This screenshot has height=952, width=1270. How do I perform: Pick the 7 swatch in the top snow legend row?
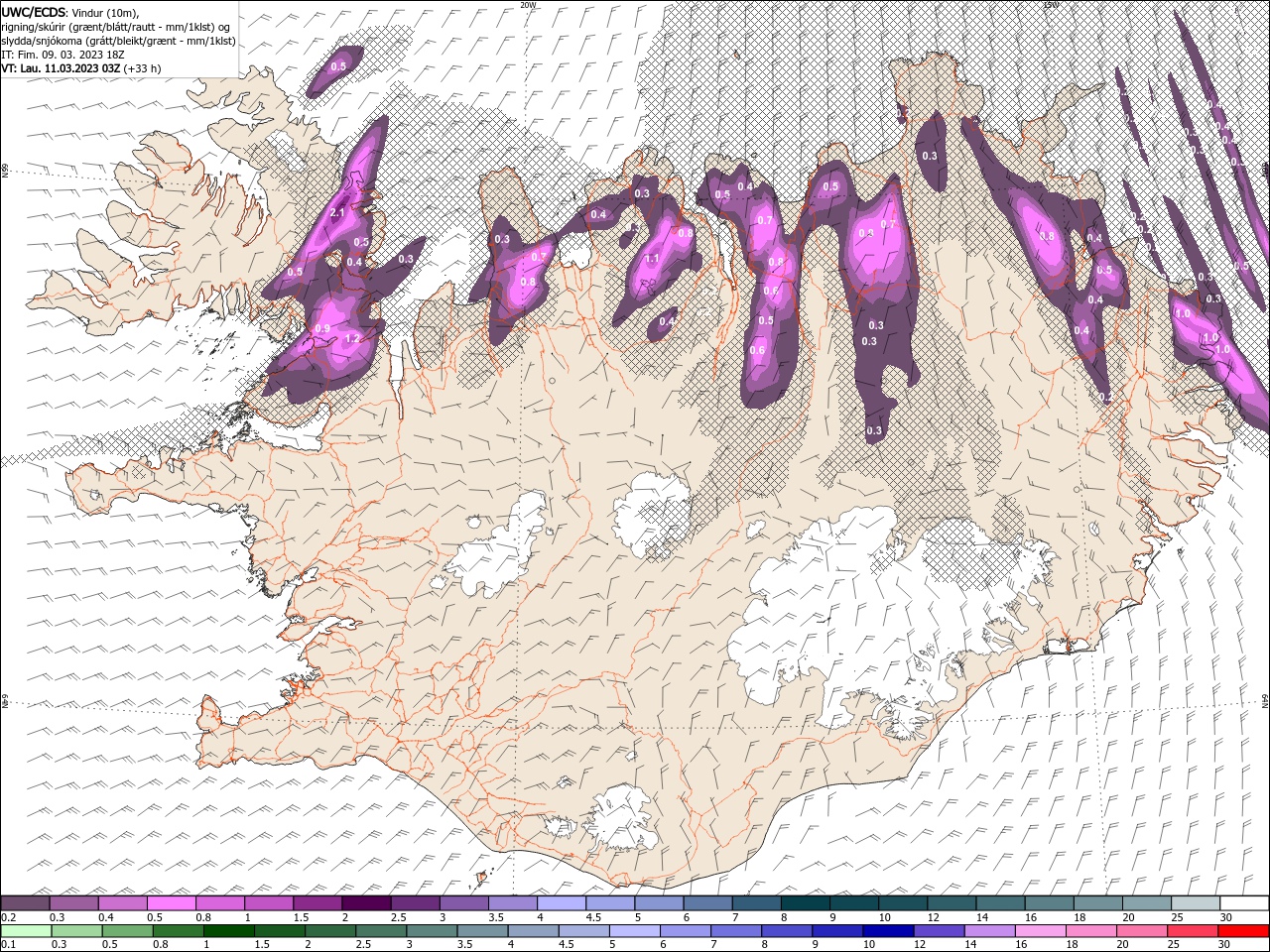[x=757, y=902]
